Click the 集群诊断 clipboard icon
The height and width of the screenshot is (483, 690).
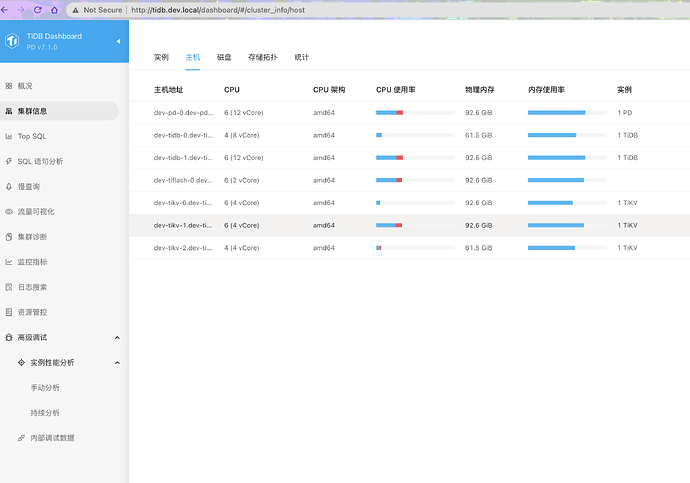coord(9,237)
